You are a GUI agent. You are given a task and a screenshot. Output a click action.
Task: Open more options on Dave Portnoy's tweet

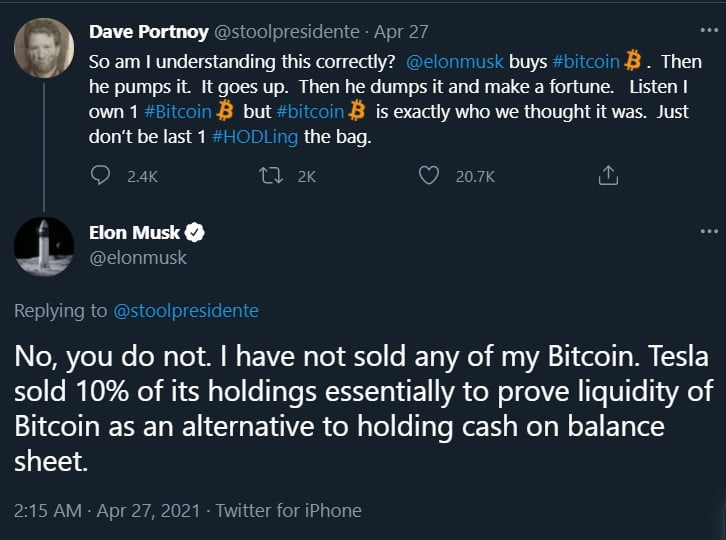[709, 33]
